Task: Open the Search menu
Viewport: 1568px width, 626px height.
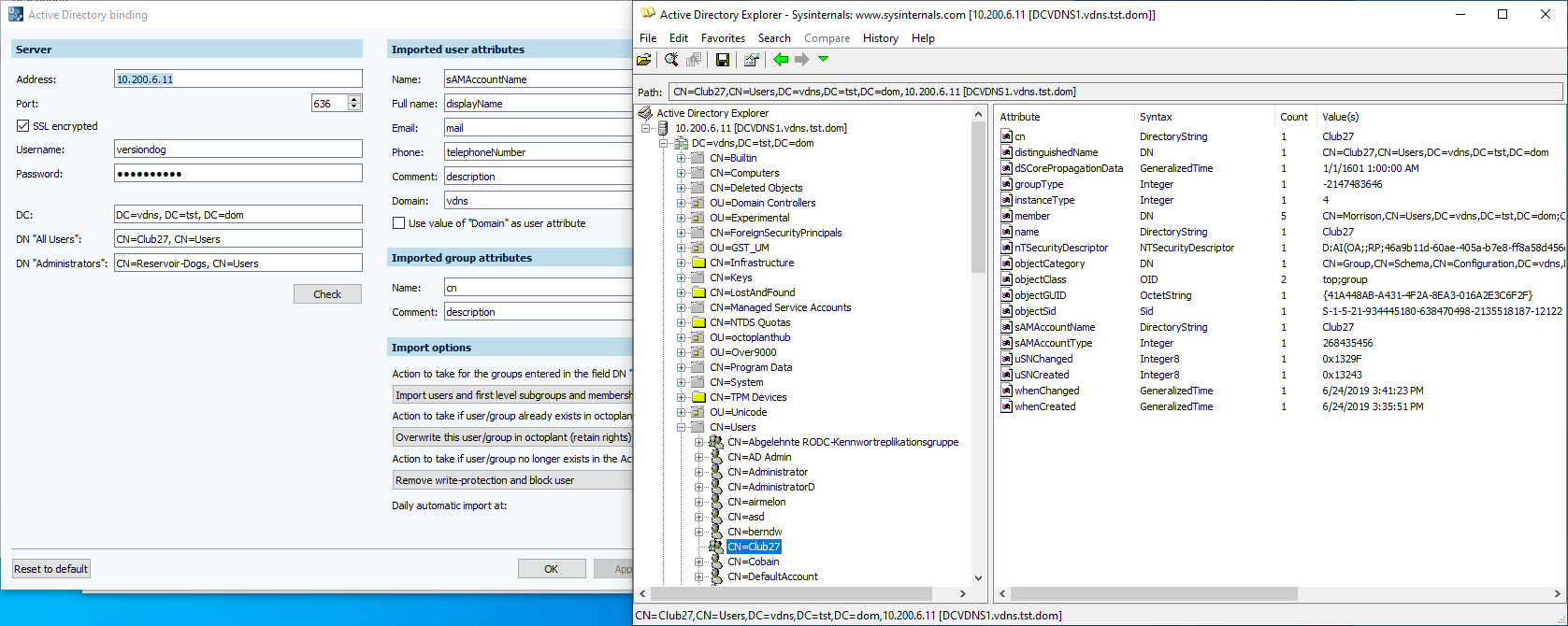Action: coord(774,38)
